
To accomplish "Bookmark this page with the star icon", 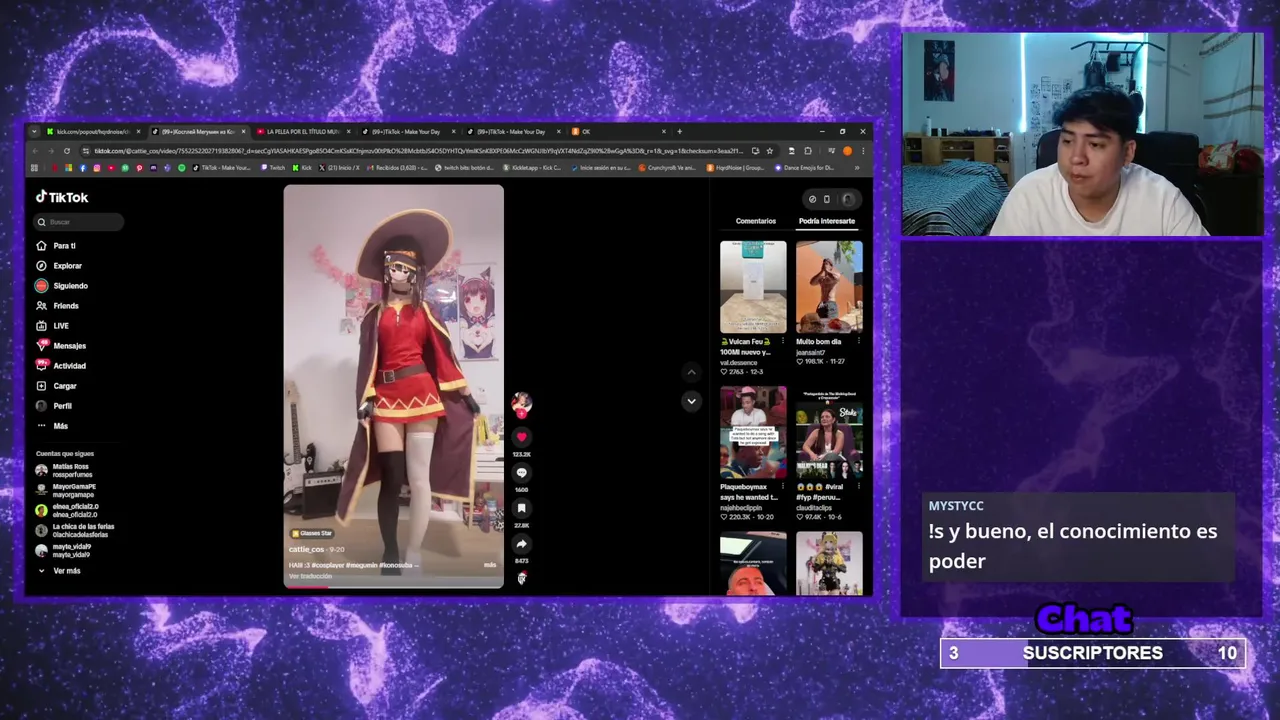I will pos(769,151).
